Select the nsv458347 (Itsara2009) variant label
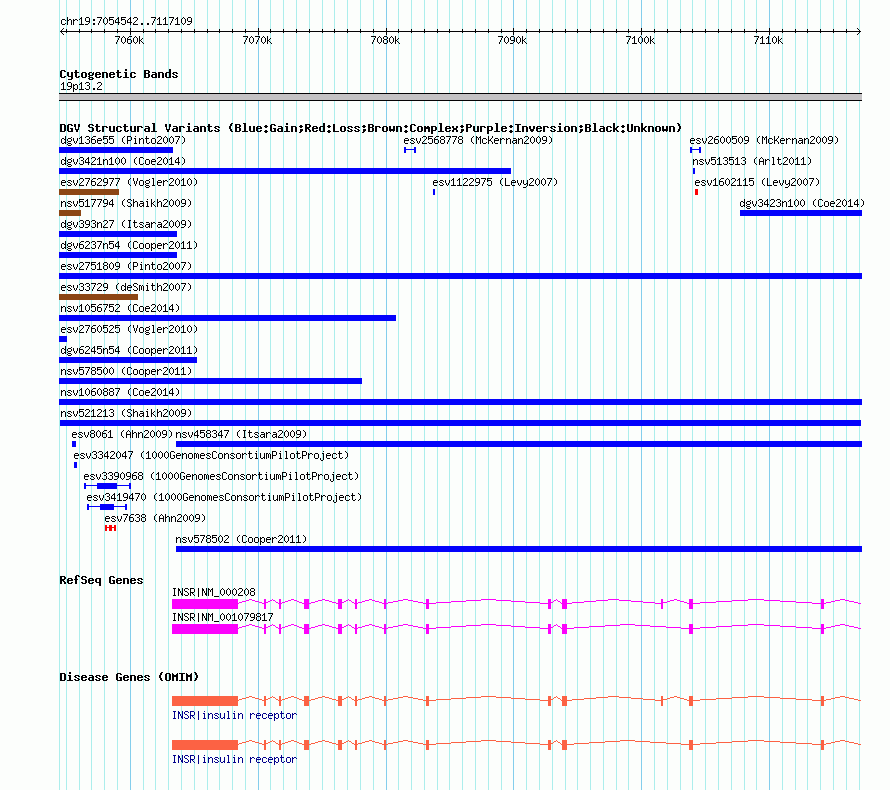This screenshot has height=790, width=890. point(241,434)
